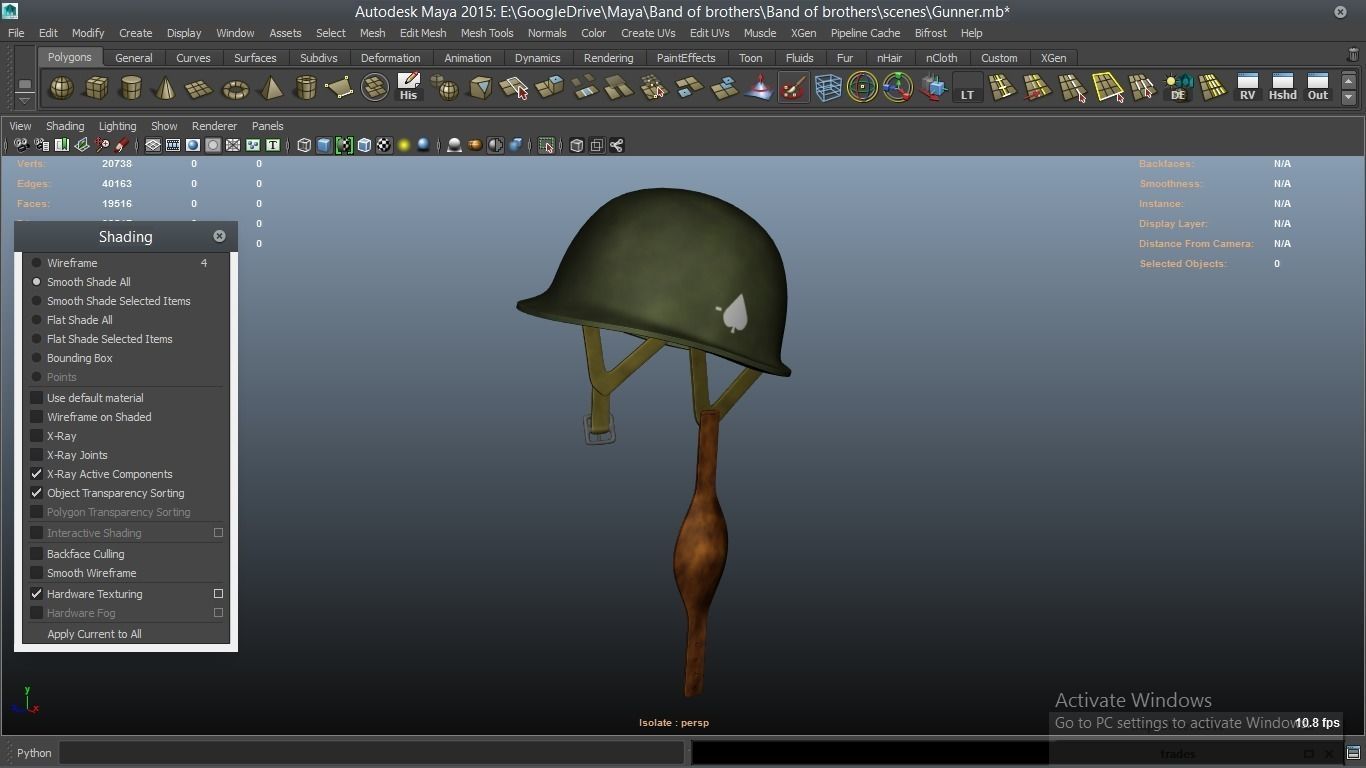Create a polygon cube from the shelf
The height and width of the screenshot is (768, 1366).
tap(96, 88)
